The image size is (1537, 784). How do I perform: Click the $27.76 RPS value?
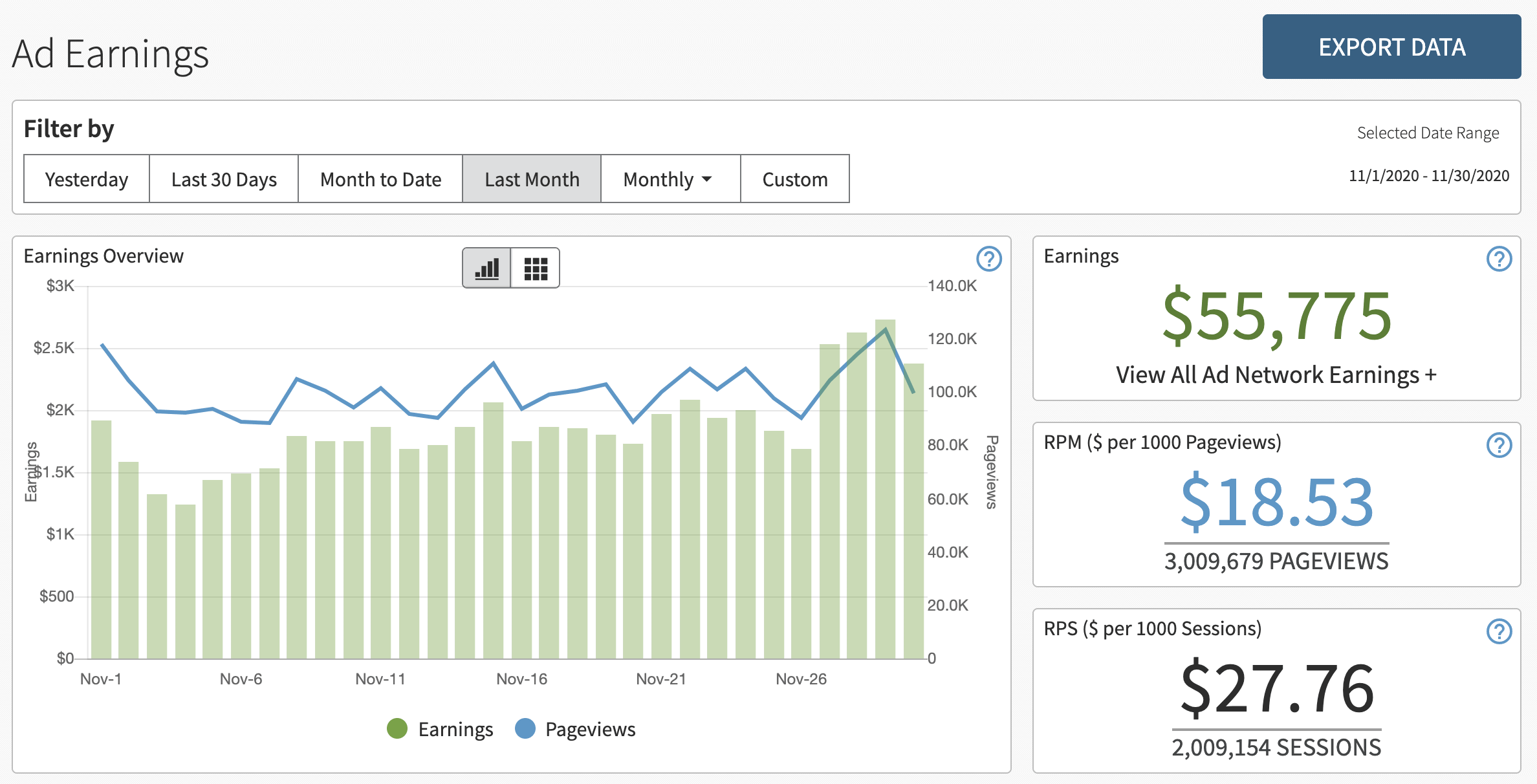(1276, 688)
